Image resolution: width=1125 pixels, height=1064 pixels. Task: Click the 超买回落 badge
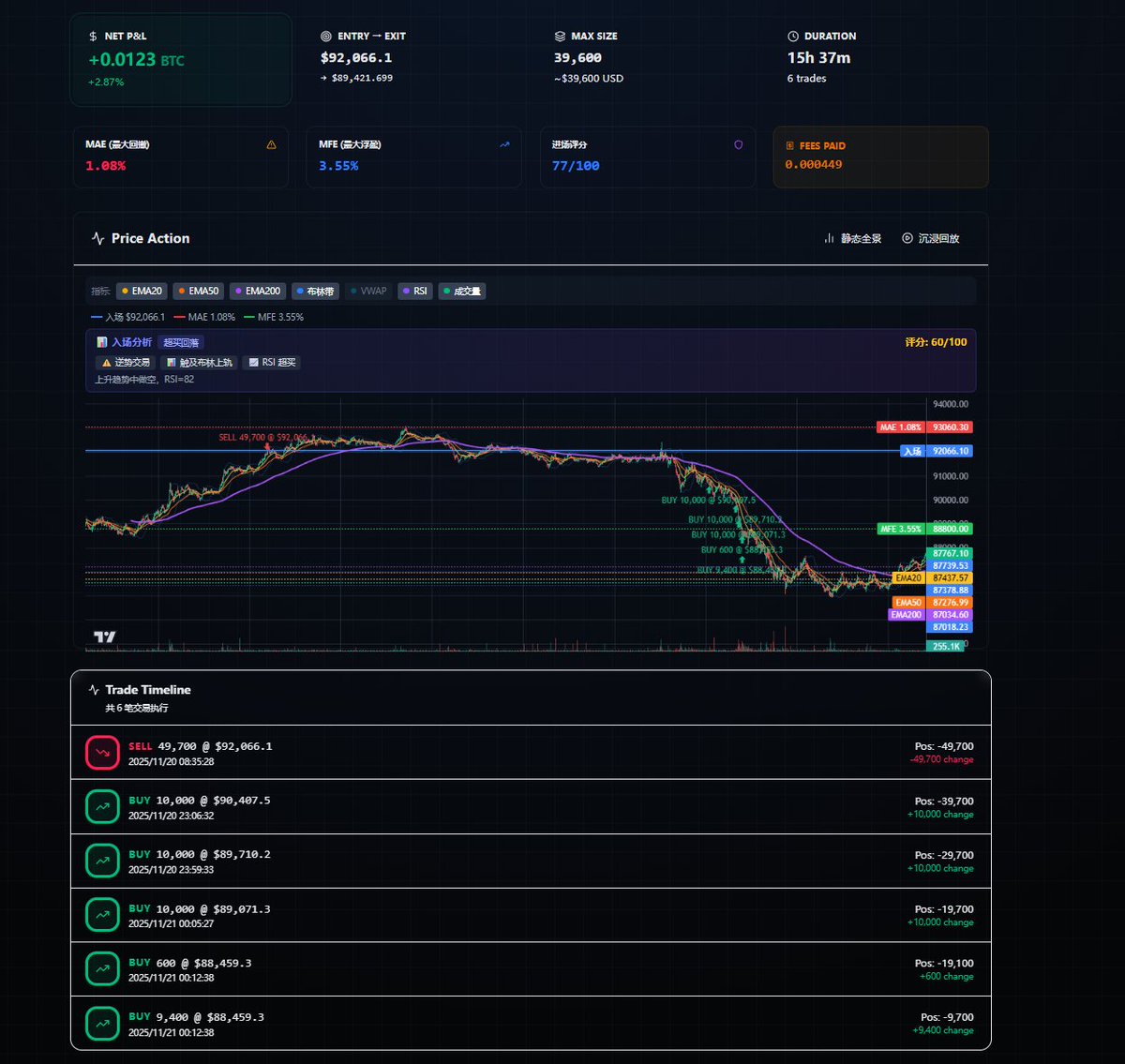pos(181,343)
